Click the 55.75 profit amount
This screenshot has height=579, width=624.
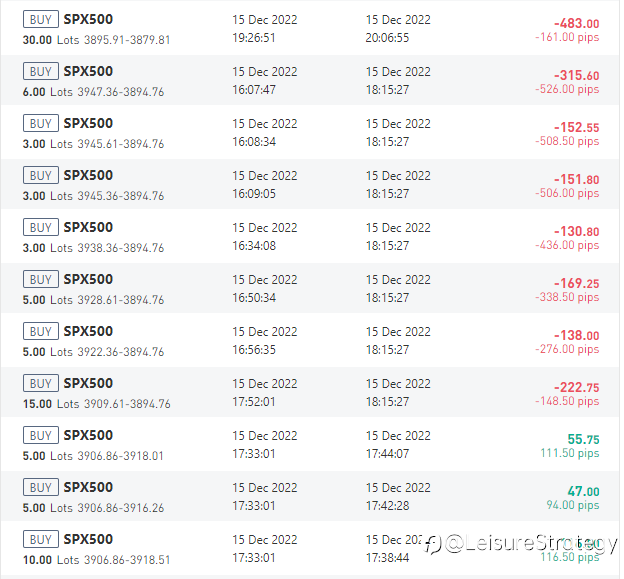(x=583, y=440)
